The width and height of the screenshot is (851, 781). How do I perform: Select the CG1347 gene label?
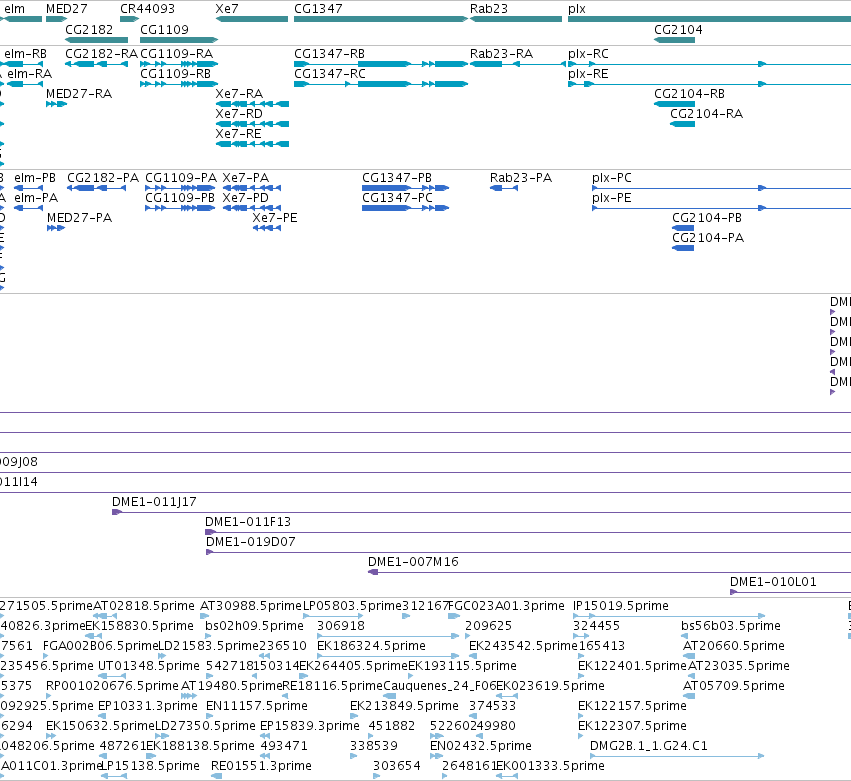[318, 9]
